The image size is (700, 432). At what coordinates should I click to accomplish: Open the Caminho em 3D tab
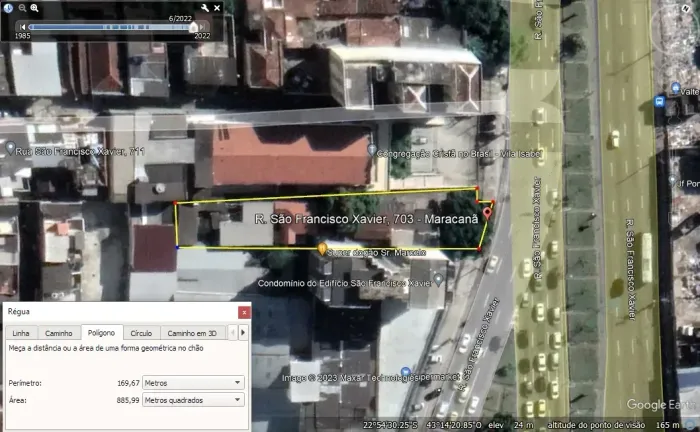(192, 333)
